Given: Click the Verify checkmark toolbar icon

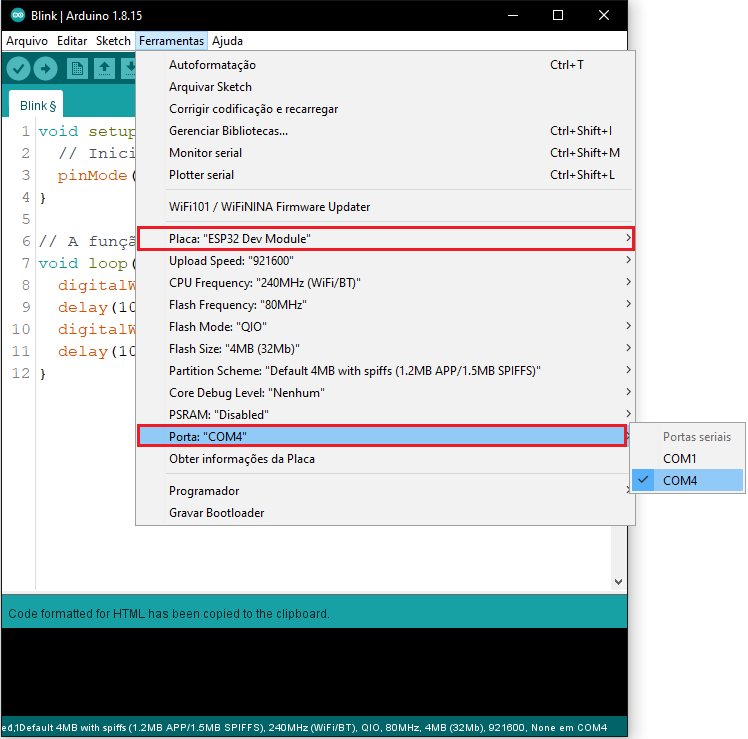Looking at the screenshot, I should [19, 69].
